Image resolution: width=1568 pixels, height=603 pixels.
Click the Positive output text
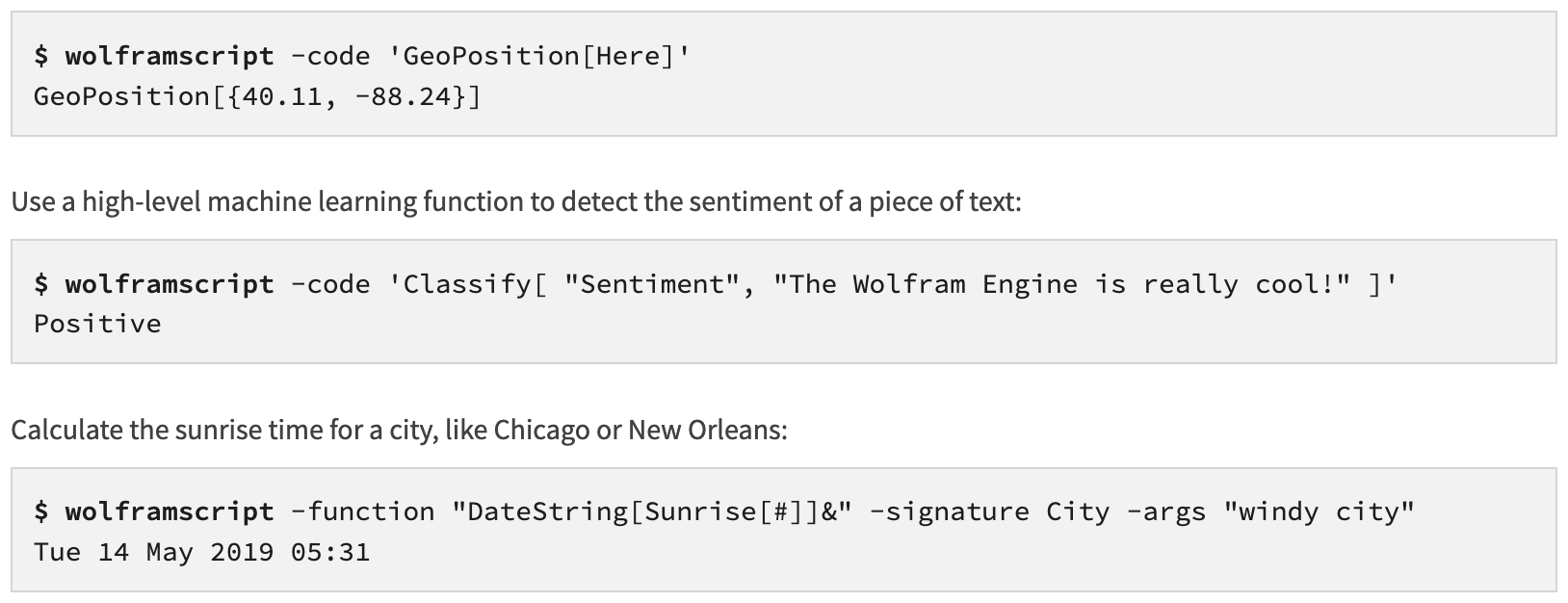tap(97, 324)
